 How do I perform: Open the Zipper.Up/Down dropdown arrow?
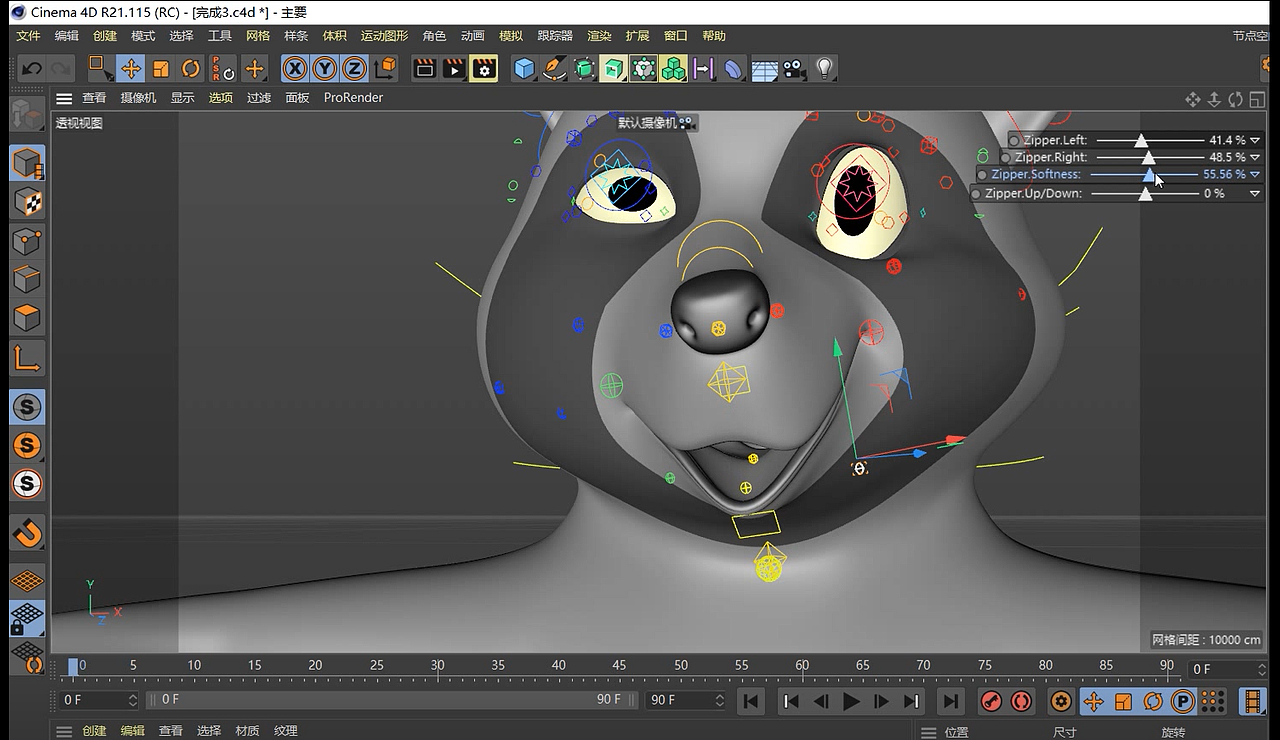[x=1255, y=194]
